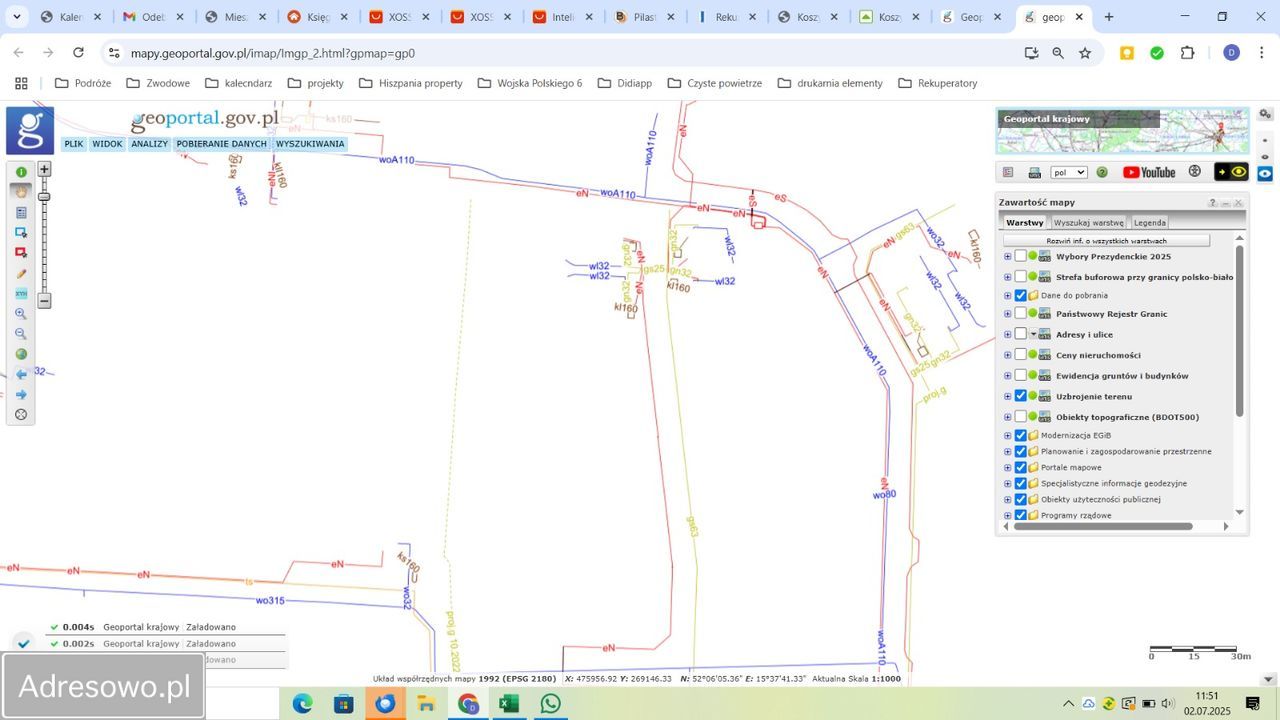Click the XYH coordinates tool

tap(21, 294)
